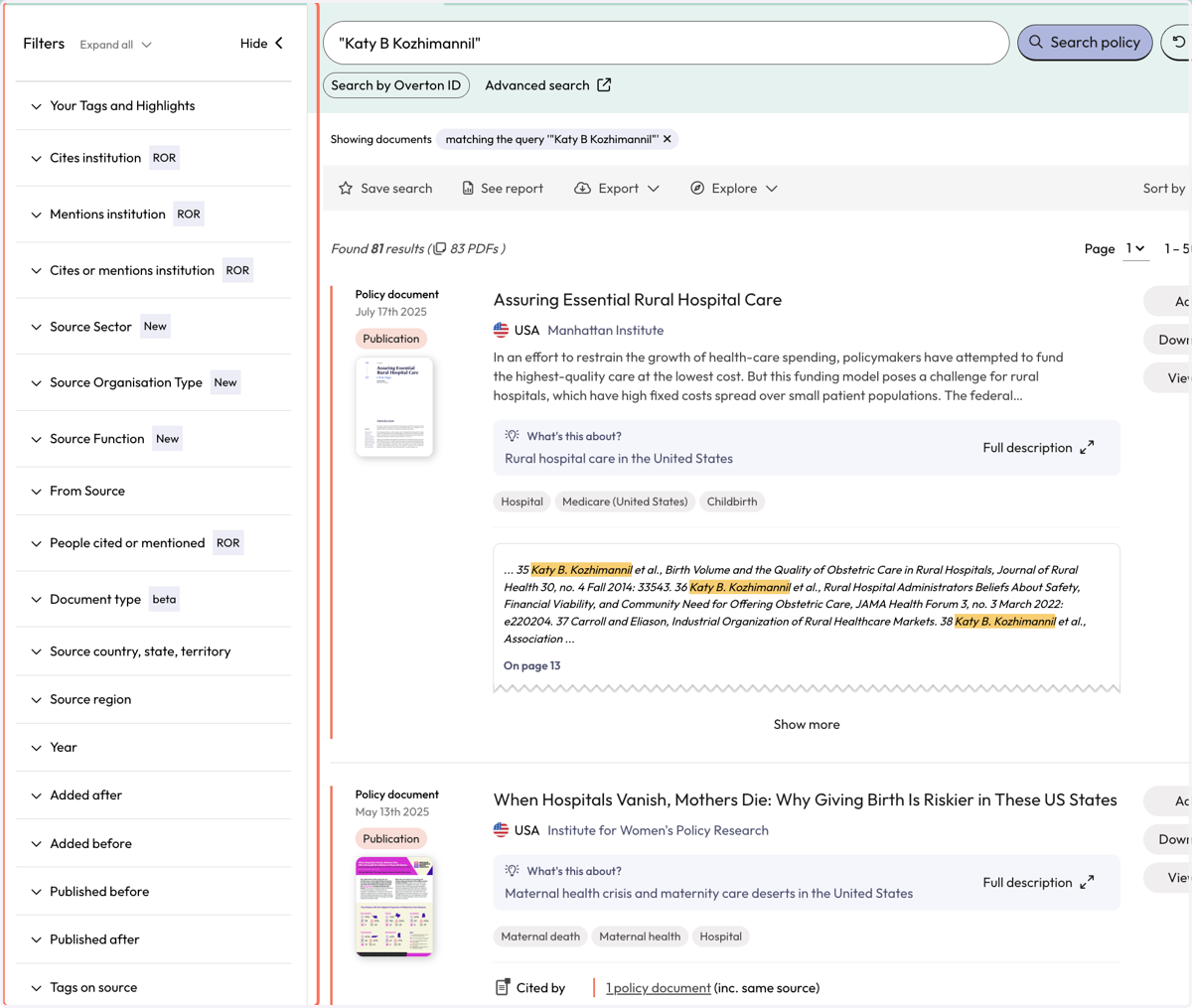Viewport: 1192px width, 1008px height.
Task: Expand Cites or mentions institution filter
Action: click(x=154, y=270)
